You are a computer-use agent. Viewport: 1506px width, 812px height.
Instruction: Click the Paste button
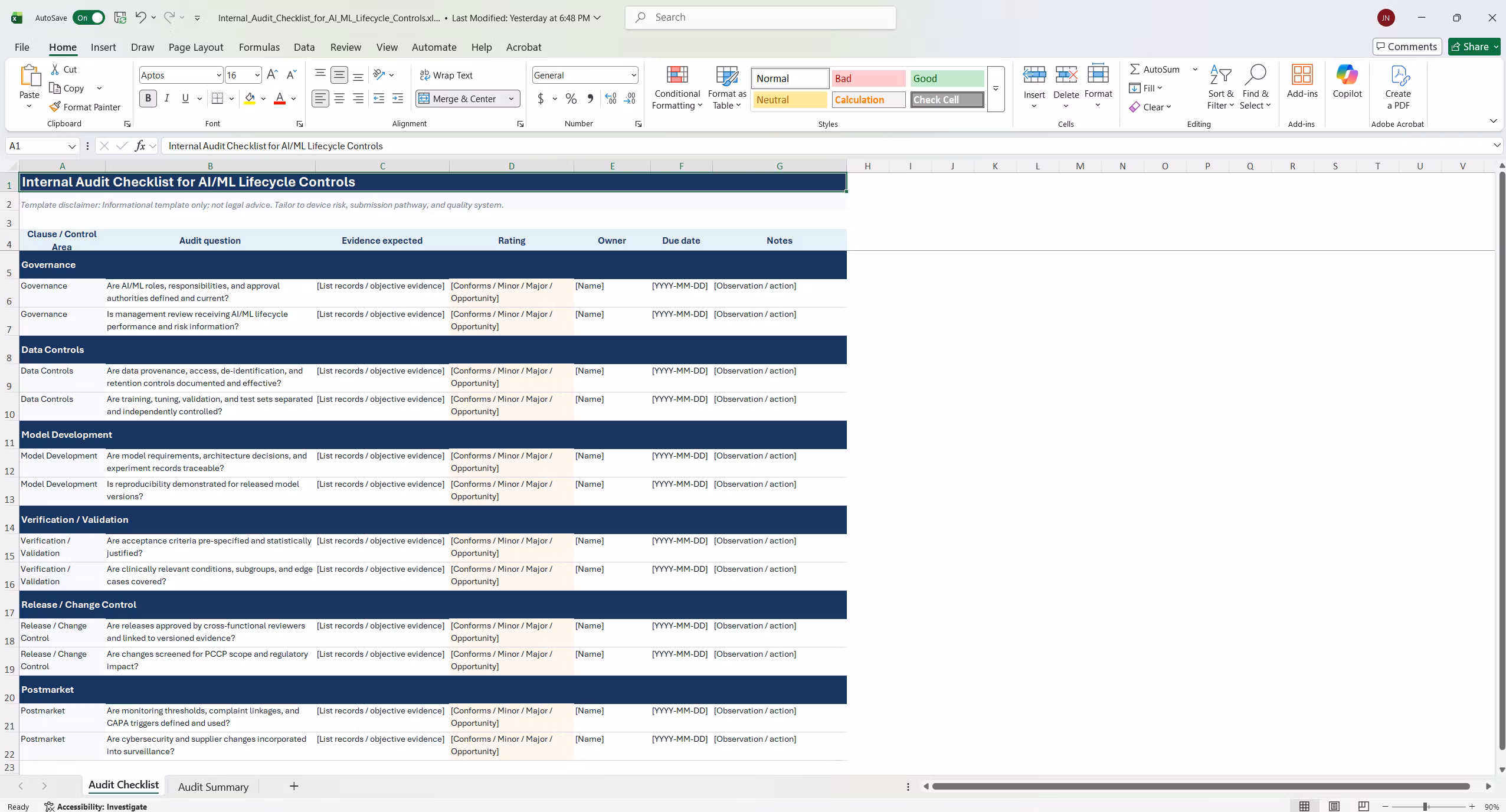pyautogui.click(x=30, y=81)
